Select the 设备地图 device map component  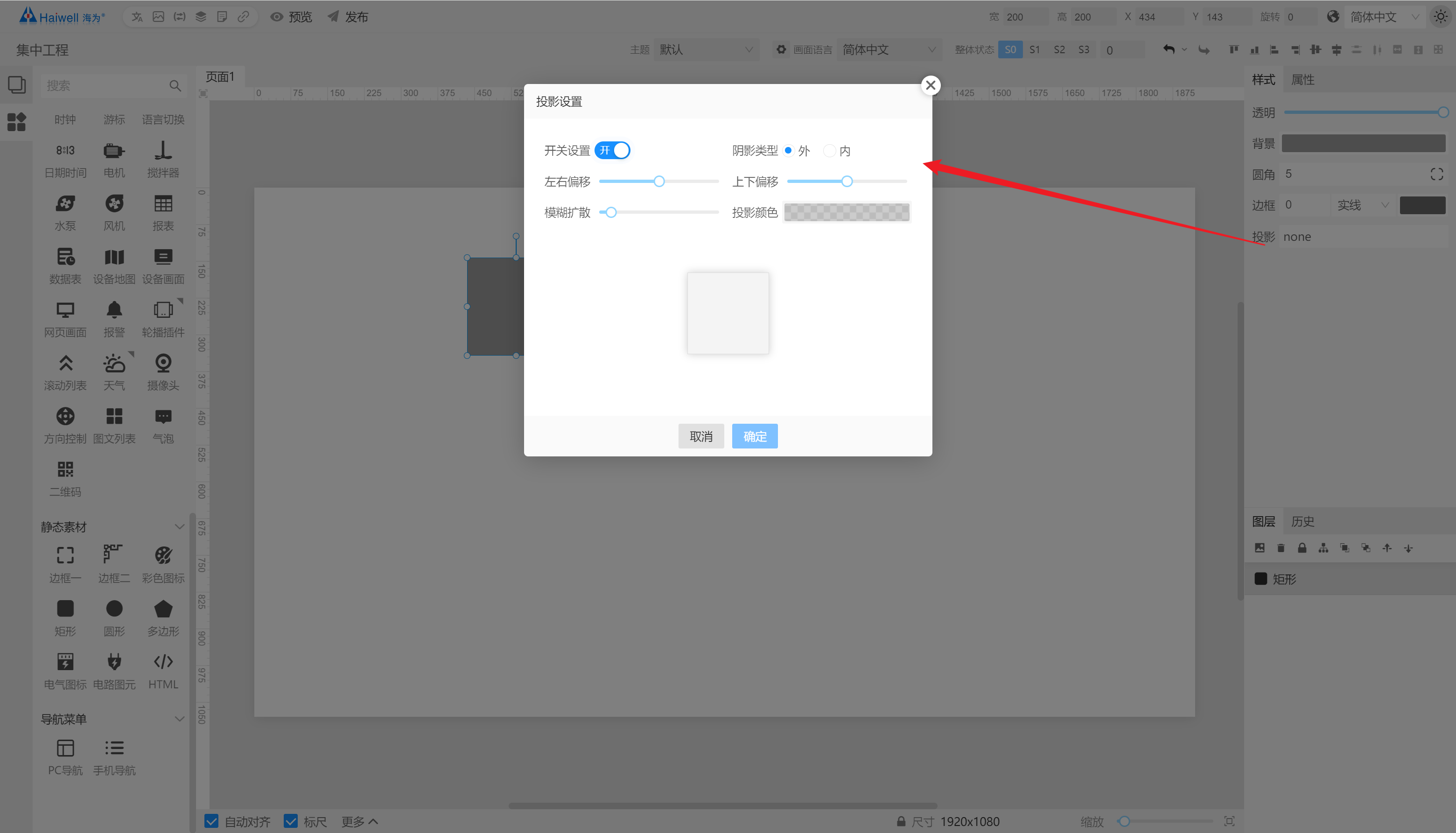tap(114, 257)
